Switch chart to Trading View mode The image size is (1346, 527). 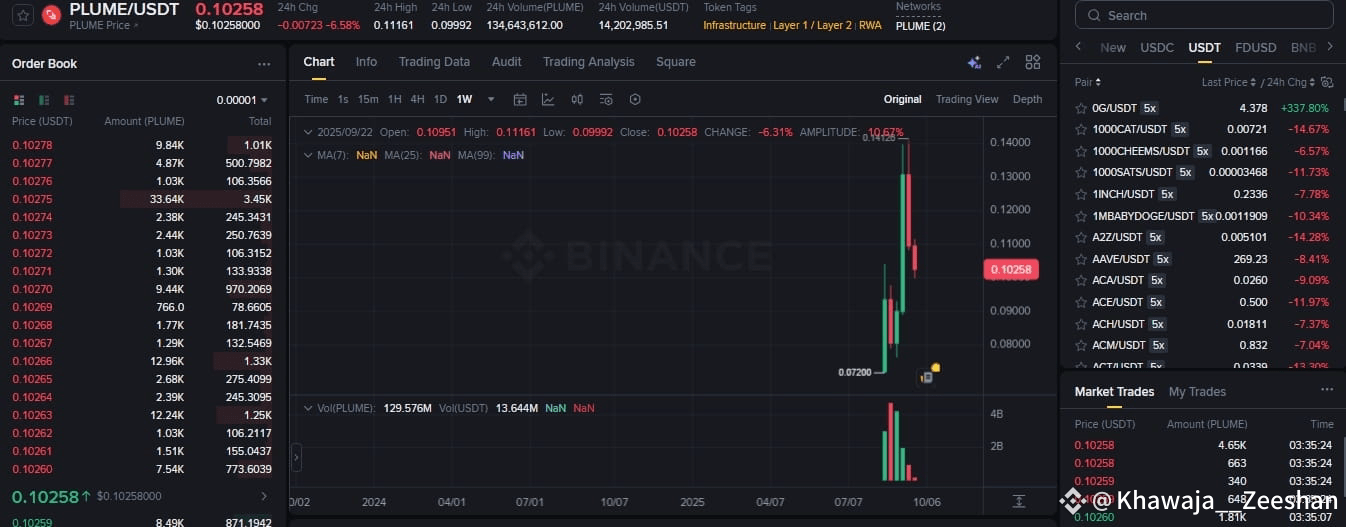click(966, 99)
